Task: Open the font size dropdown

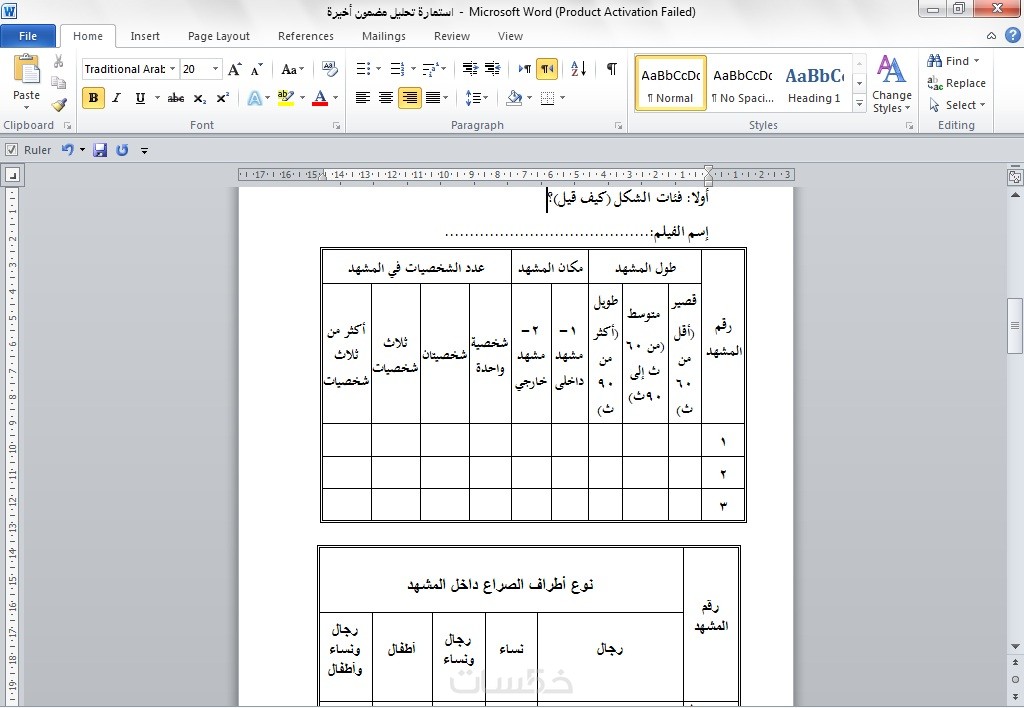Action: click(x=215, y=69)
